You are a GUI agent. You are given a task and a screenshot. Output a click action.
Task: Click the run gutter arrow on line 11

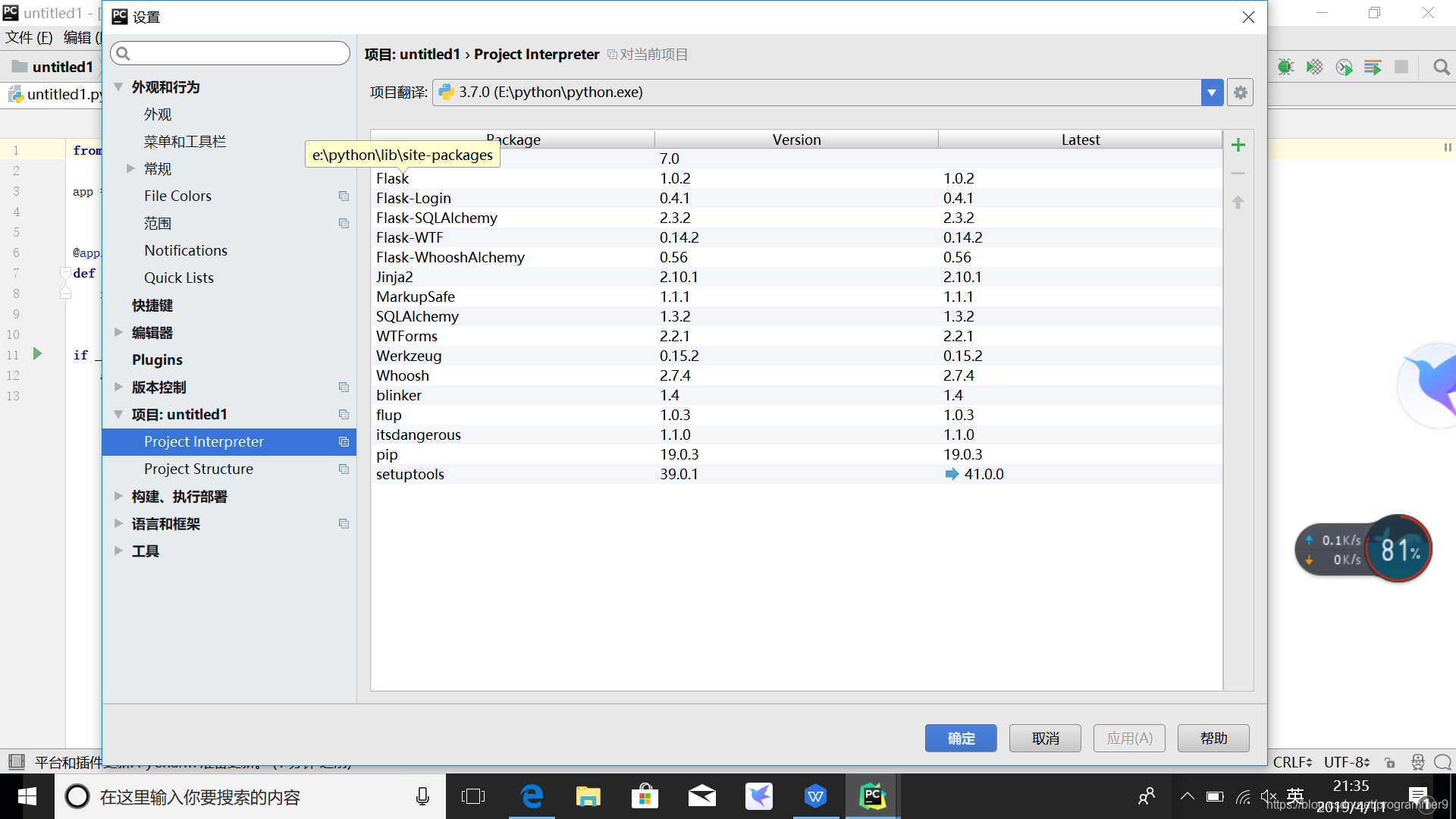(x=37, y=354)
